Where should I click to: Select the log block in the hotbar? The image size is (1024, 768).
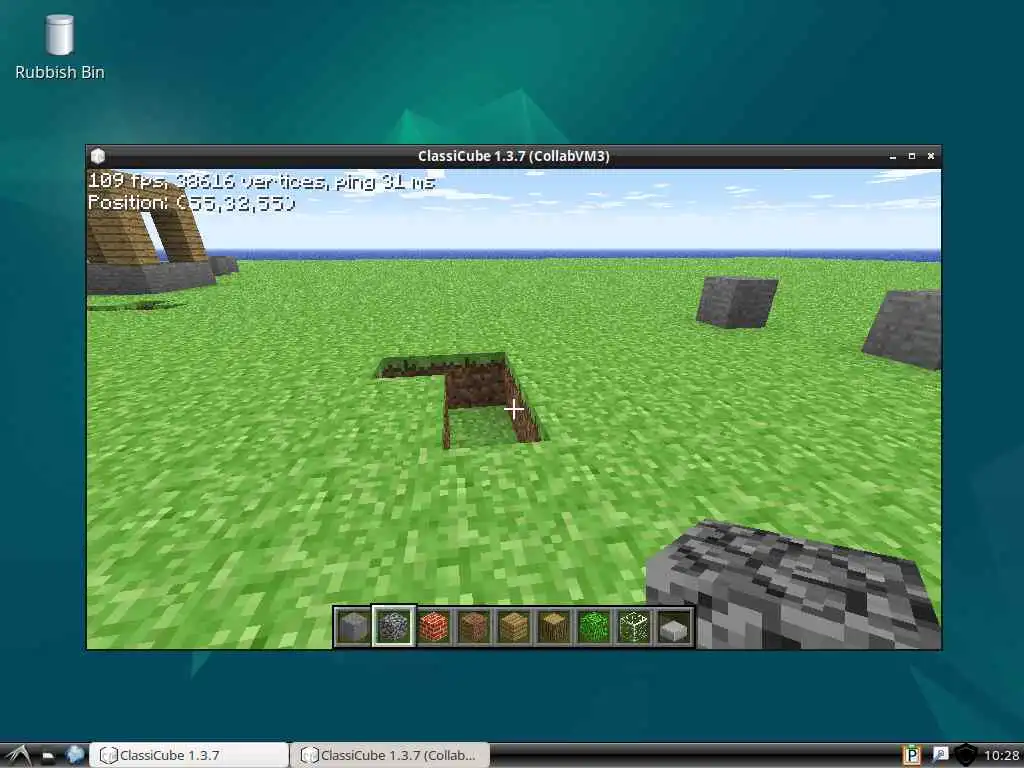coord(554,627)
